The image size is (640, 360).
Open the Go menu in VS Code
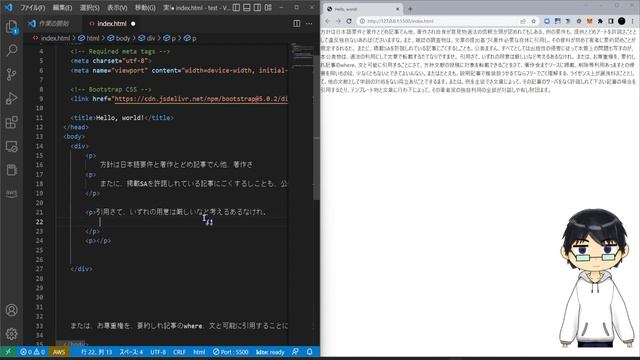click(145, 8)
